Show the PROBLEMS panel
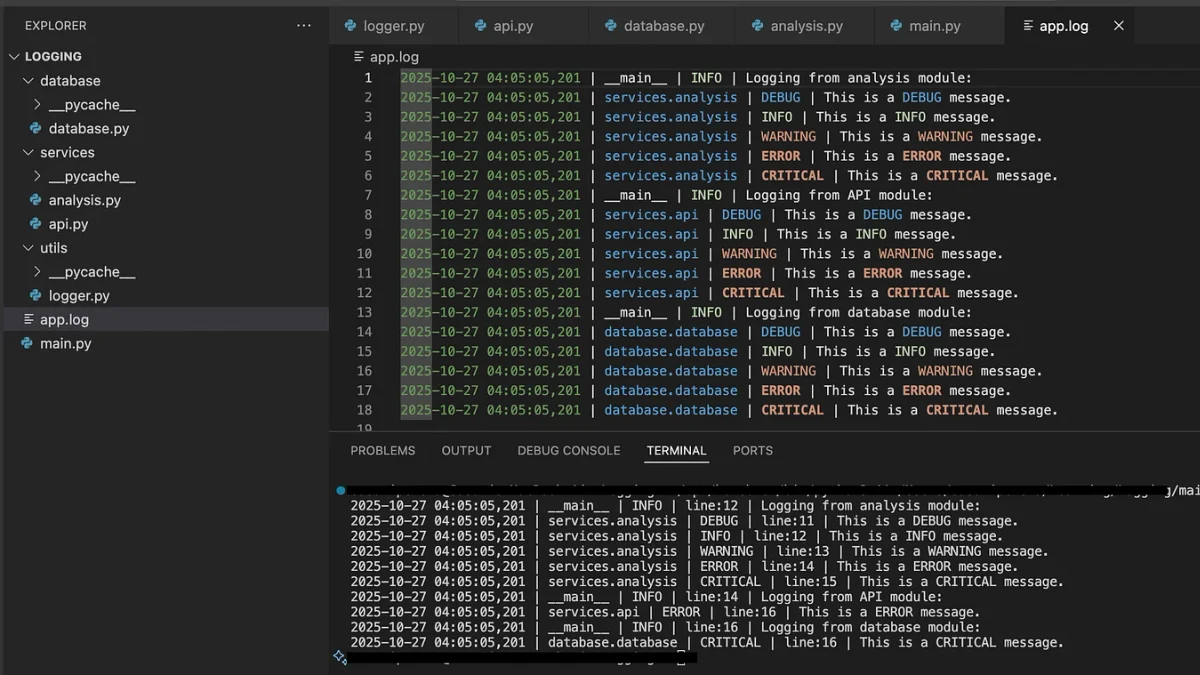Viewport: 1200px width, 675px height. point(383,451)
